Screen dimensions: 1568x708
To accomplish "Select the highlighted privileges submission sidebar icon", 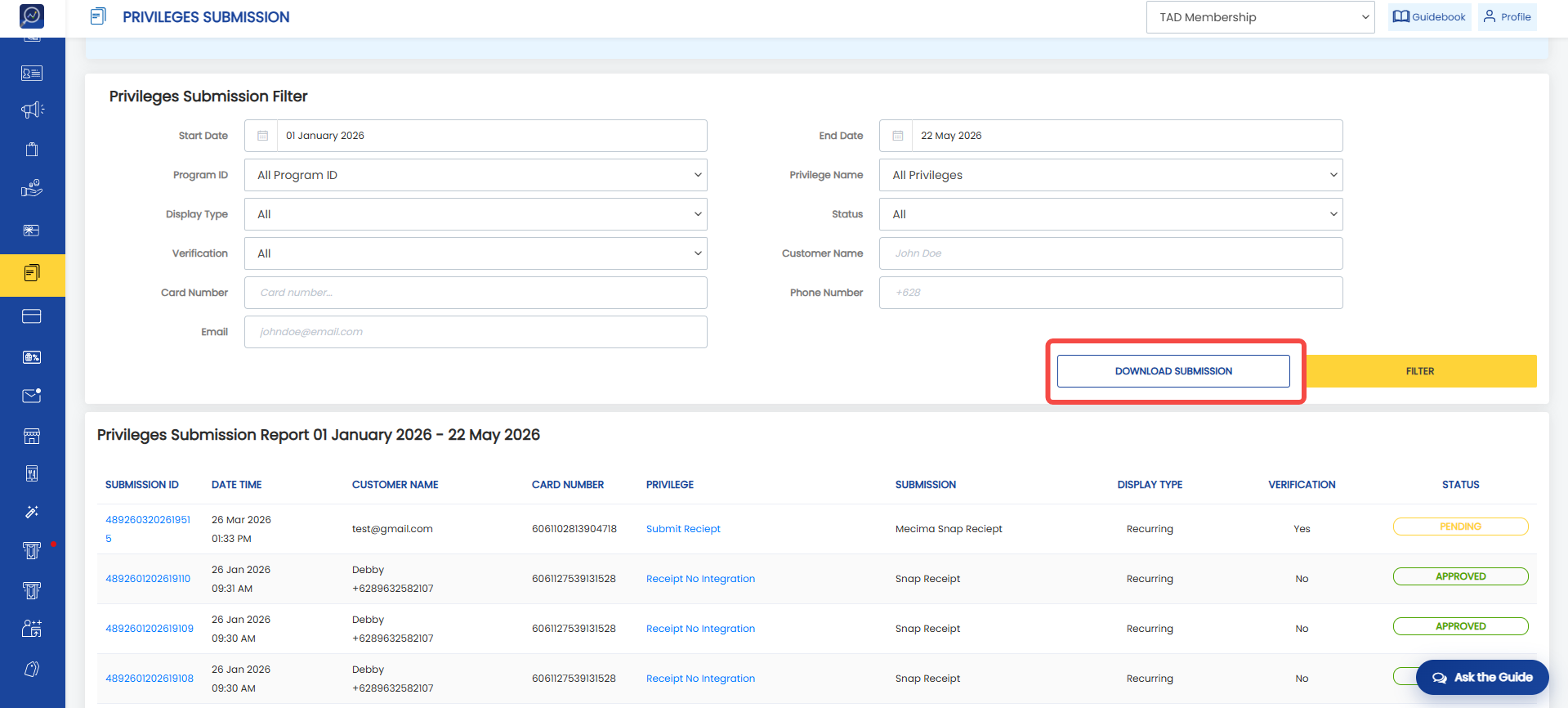I will coord(32,273).
